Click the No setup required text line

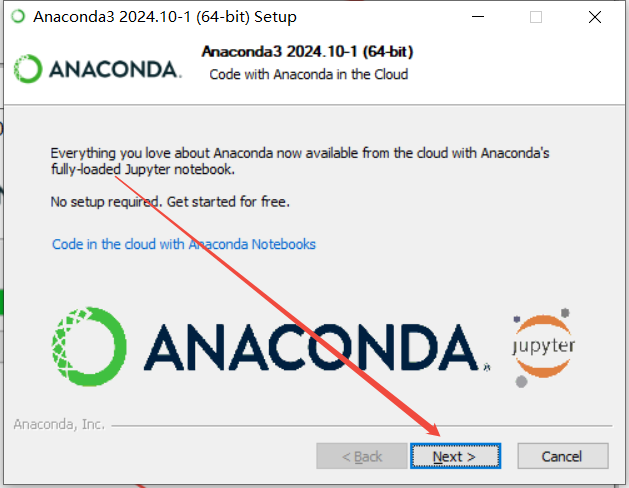170,201
